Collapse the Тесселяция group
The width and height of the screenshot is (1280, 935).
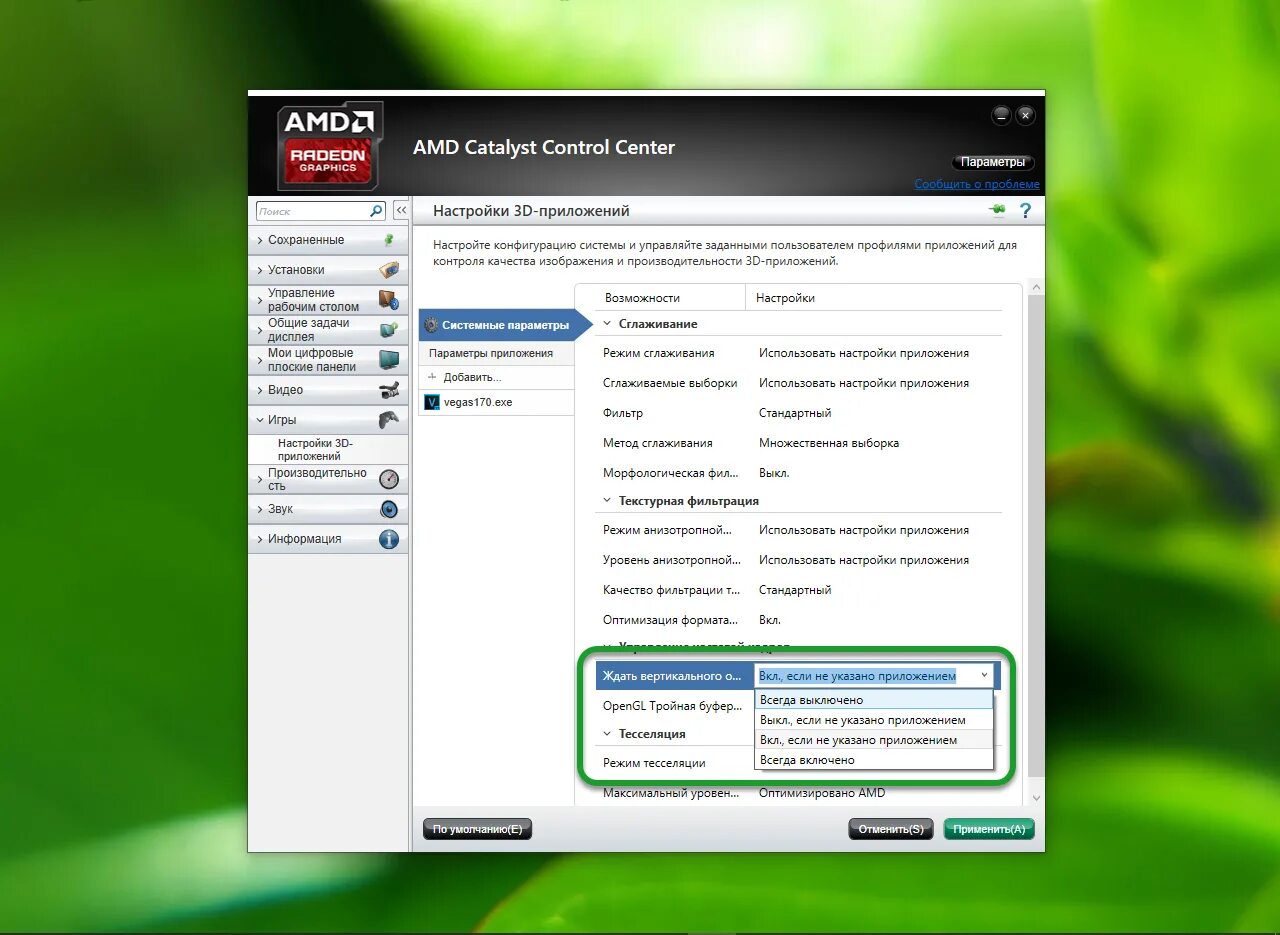(607, 734)
